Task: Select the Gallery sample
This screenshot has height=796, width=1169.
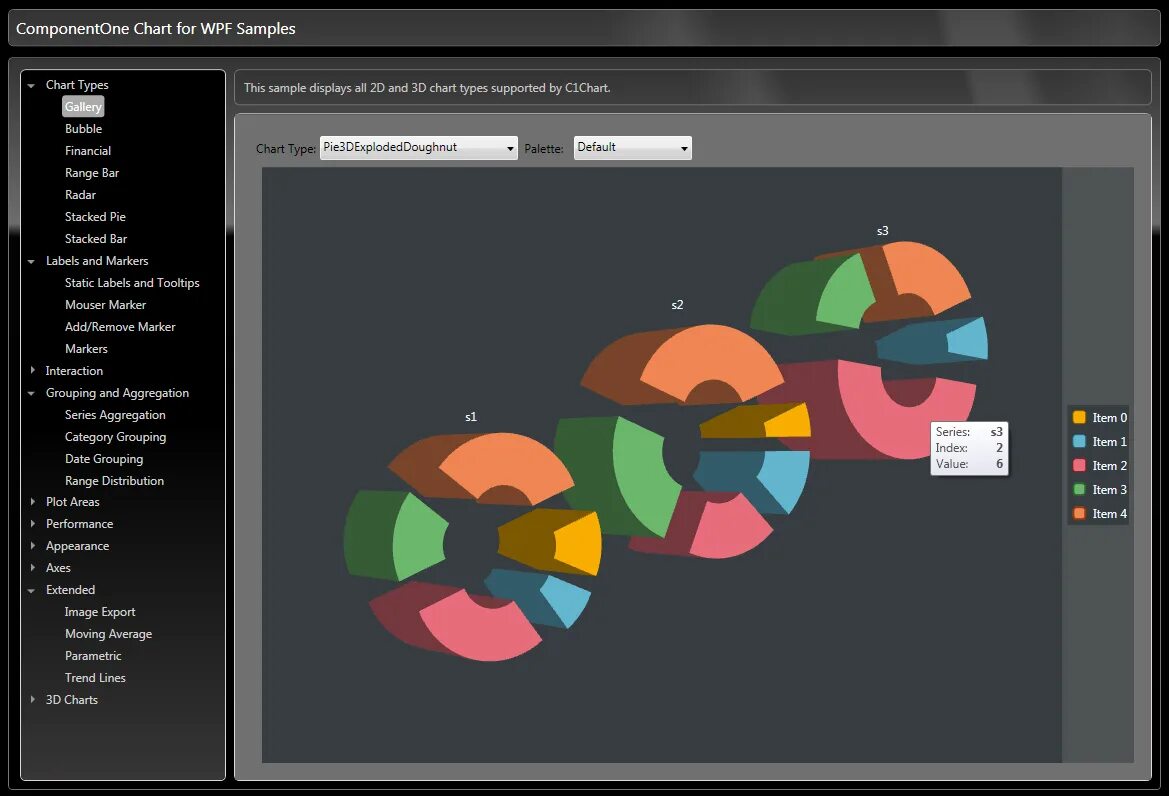Action: pos(83,107)
